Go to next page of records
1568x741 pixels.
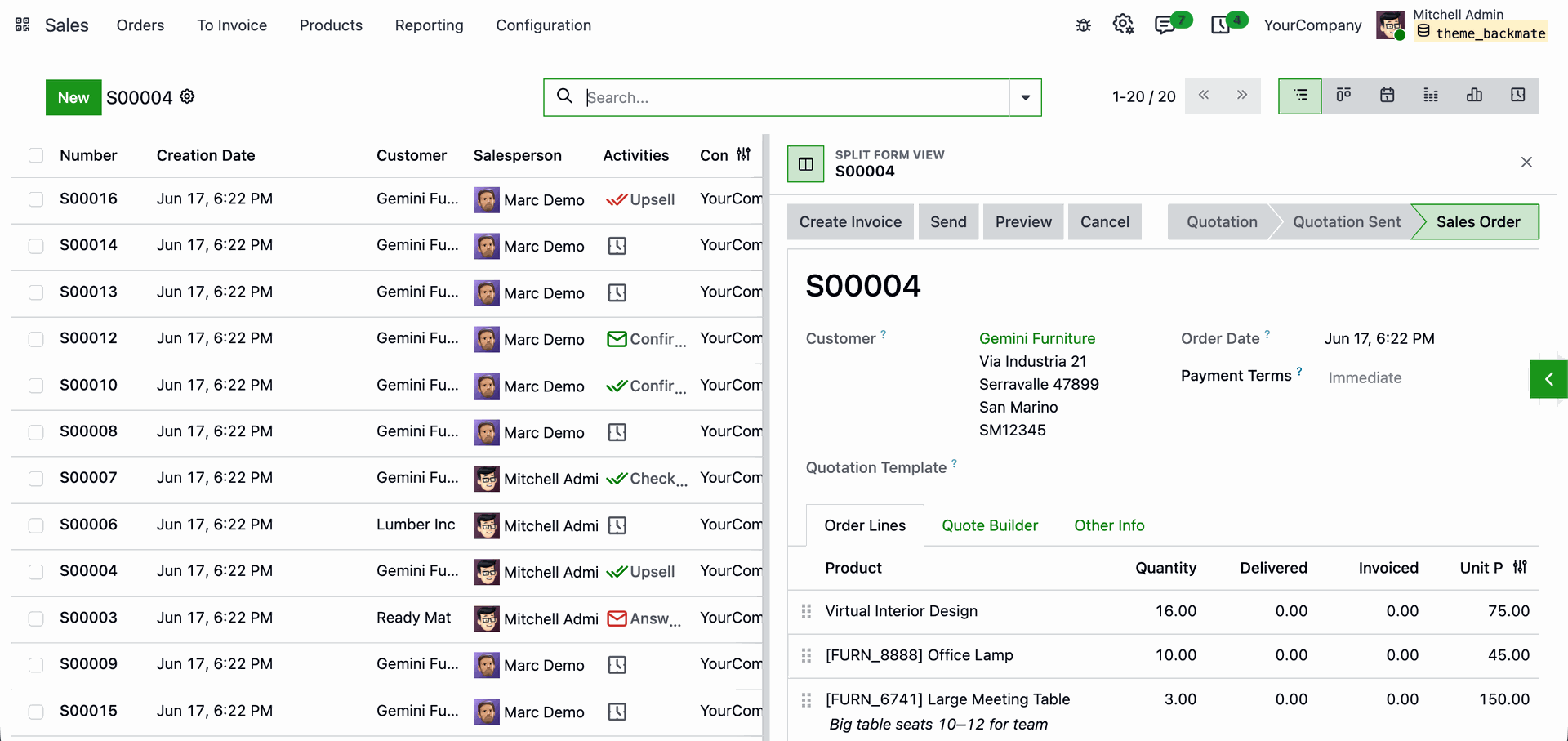click(x=1241, y=96)
